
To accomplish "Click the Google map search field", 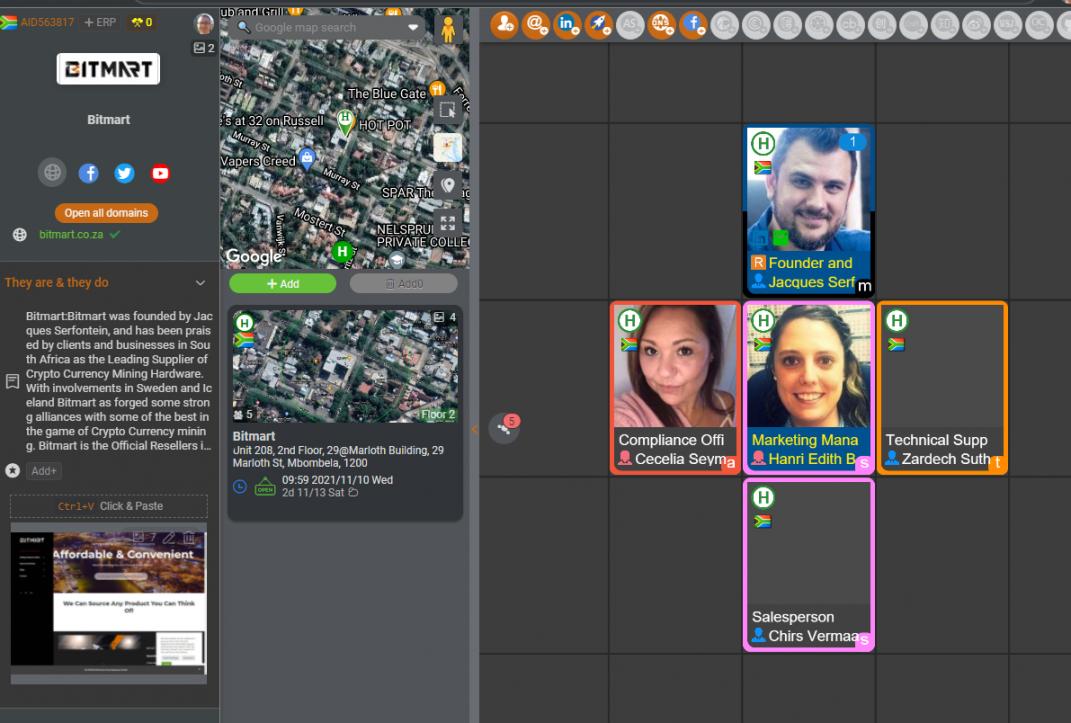I will coord(320,28).
